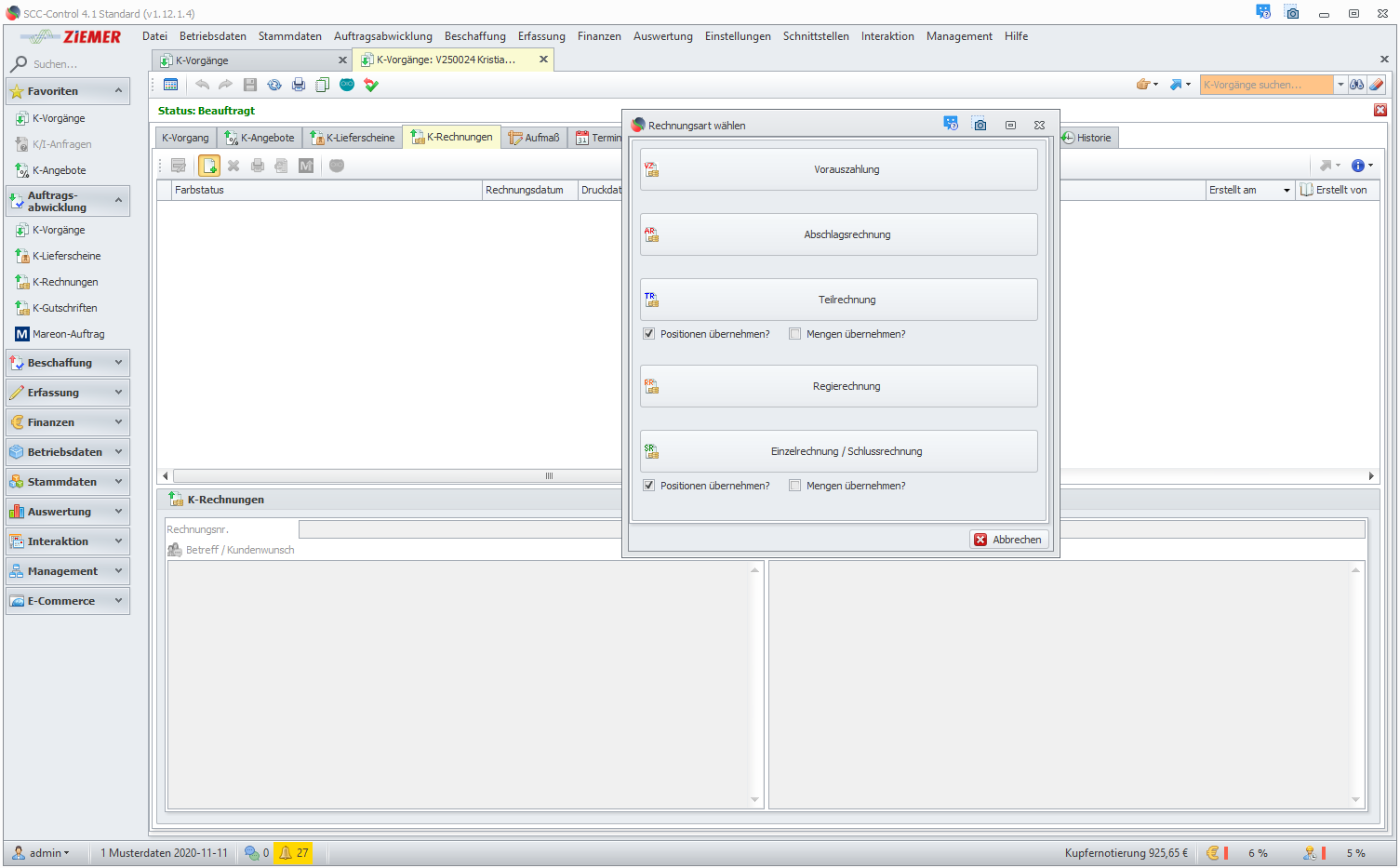The height and width of the screenshot is (868, 1400).
Task: Check Mengen übernehmen under Einzelrechnung / Schlussrechnung
Action: 795,486
